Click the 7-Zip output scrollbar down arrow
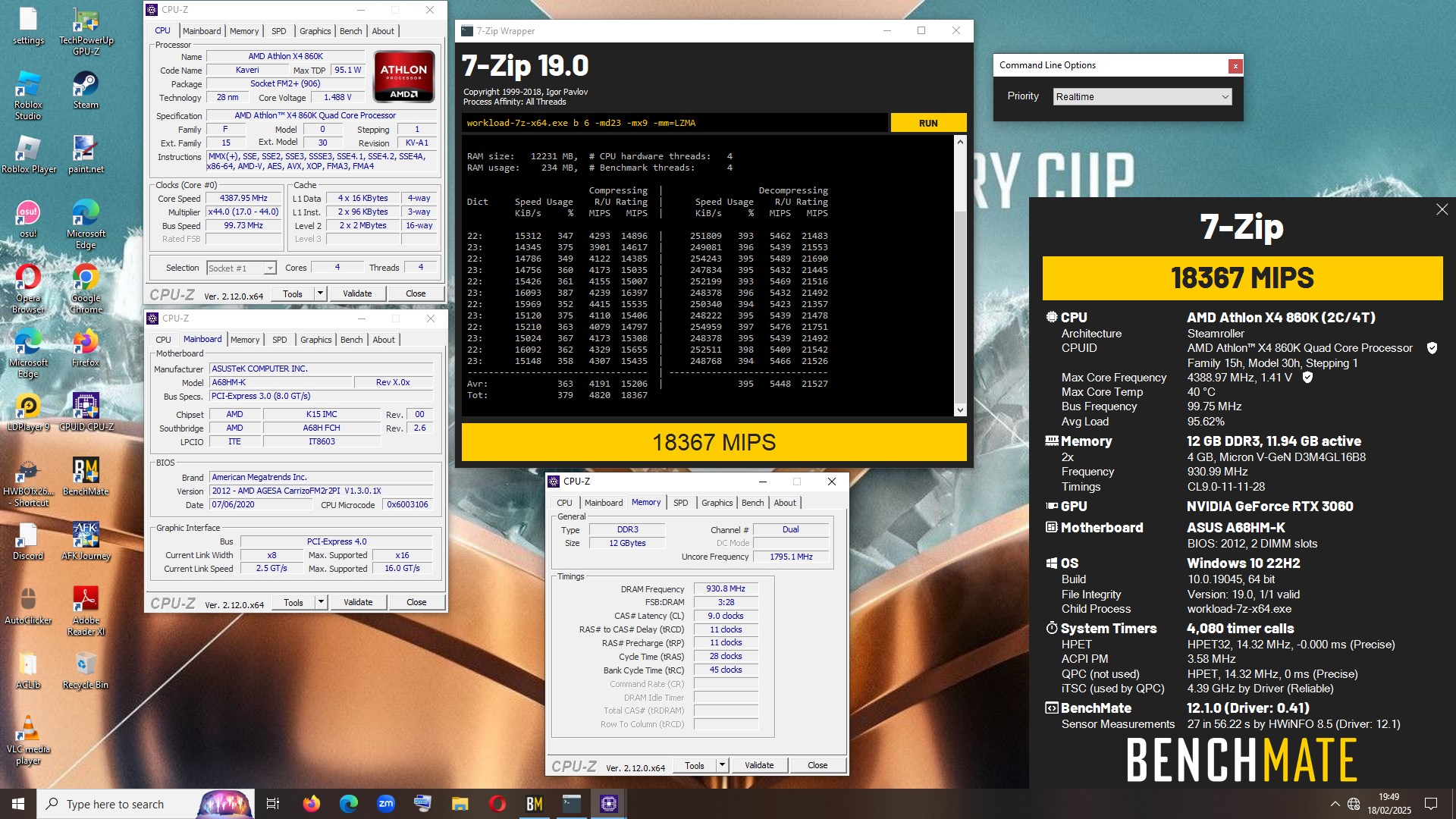 coord(960,410)
